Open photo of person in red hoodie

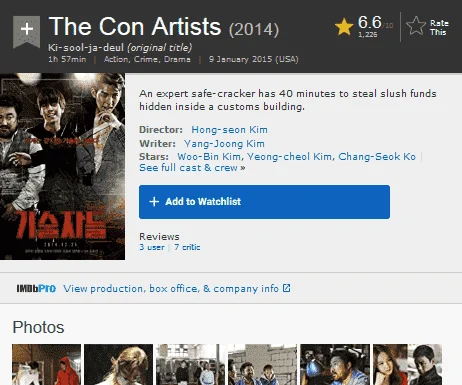(46, 365)
